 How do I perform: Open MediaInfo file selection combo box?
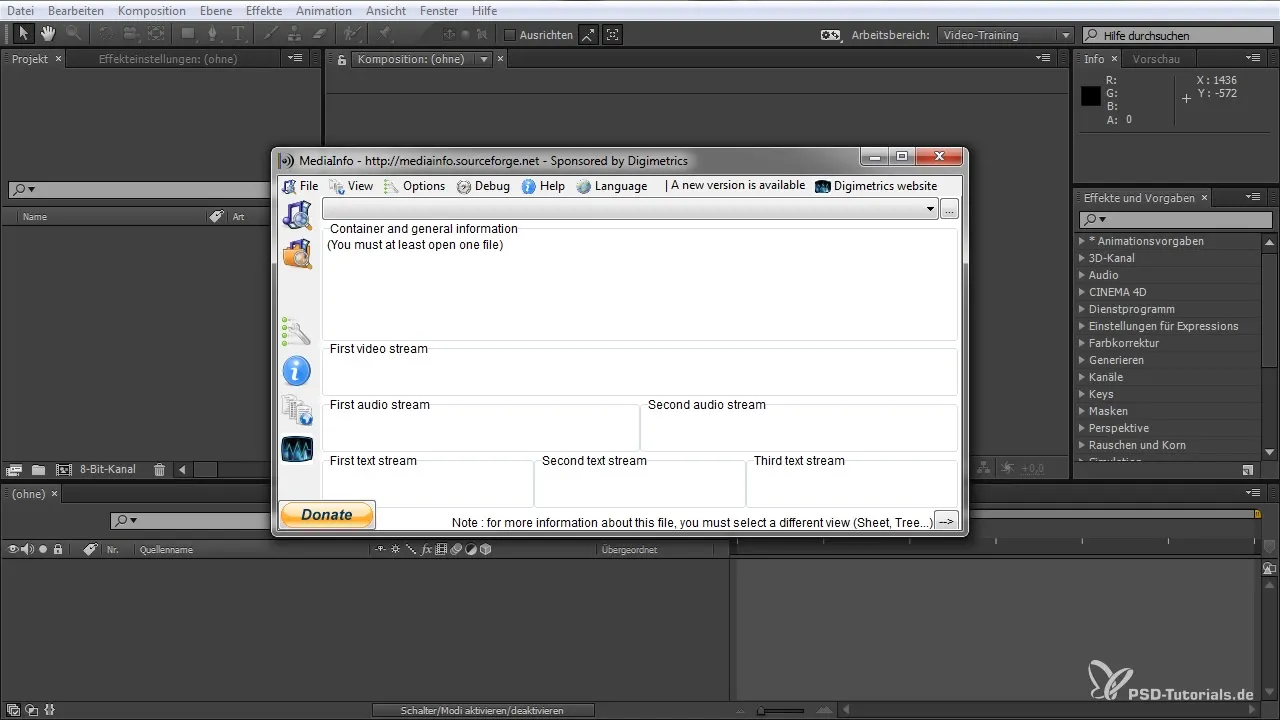click(x=630, y=209)
